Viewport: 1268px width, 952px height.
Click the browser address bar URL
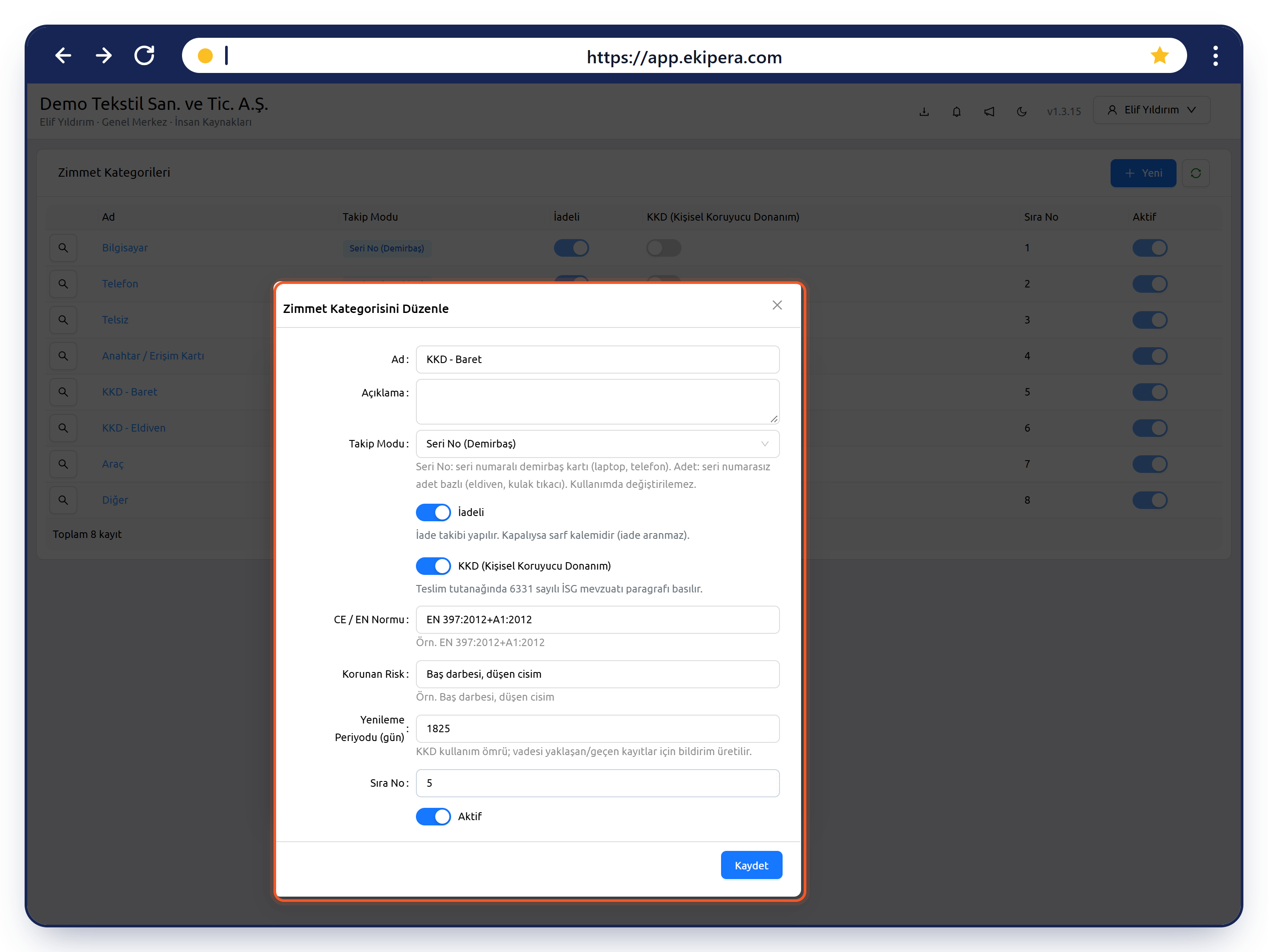[x=684, y=57]
